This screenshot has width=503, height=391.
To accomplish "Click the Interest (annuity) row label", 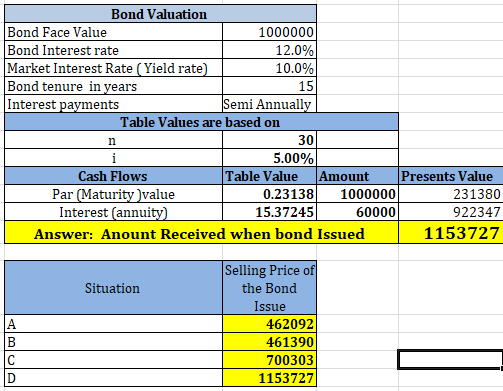I will coord(114,212).
